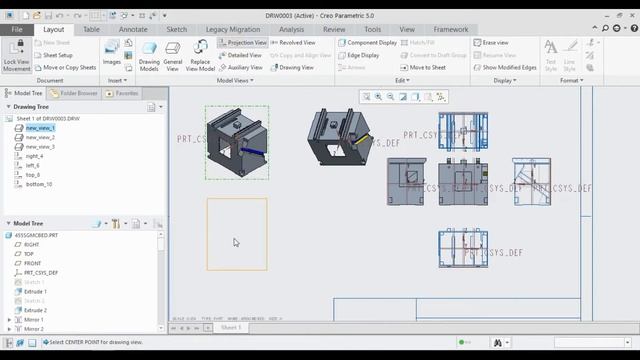Open quick access toolbar customize arrow

coord(164,16)
